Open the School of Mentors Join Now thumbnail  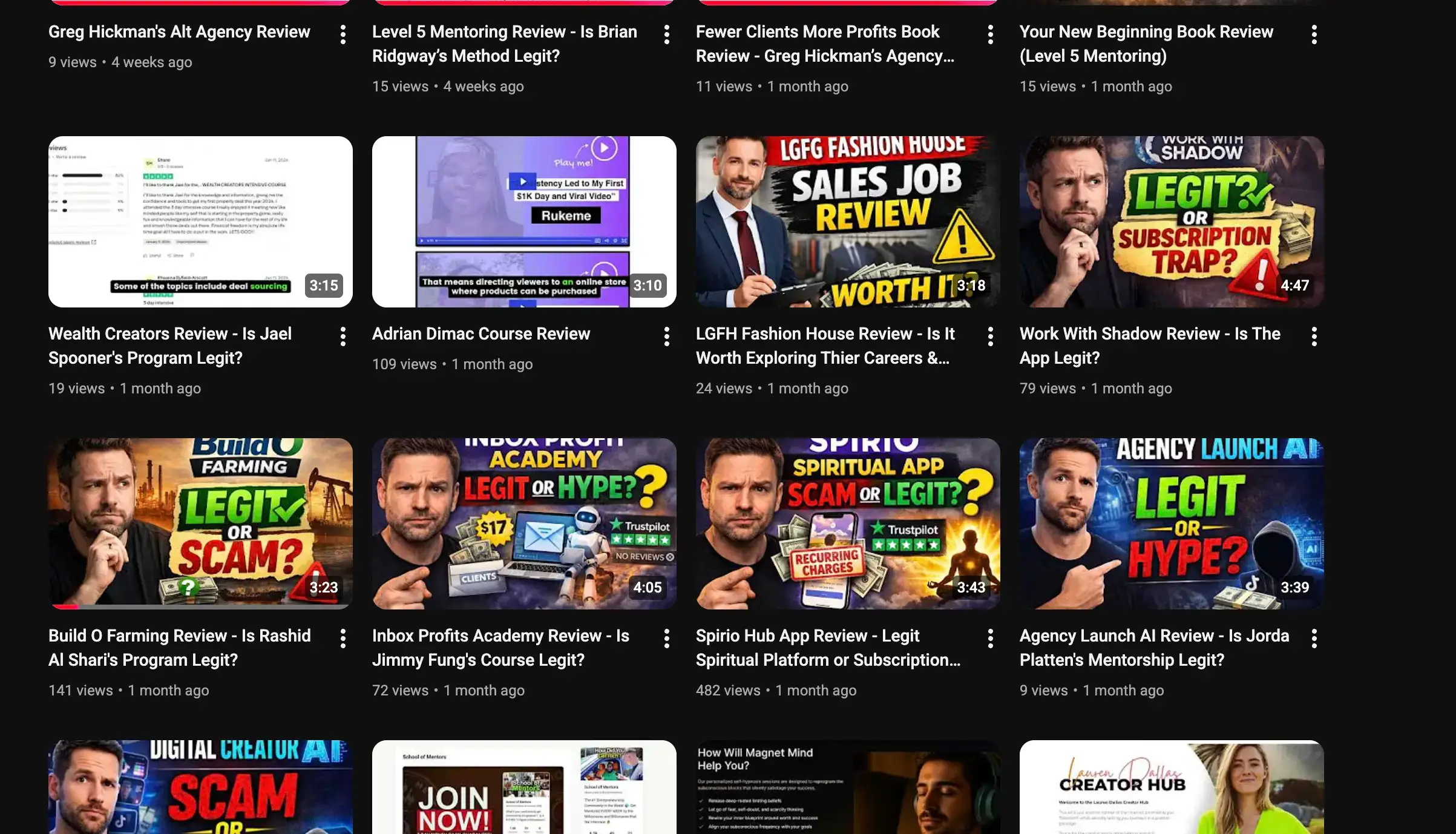[524, 787]
